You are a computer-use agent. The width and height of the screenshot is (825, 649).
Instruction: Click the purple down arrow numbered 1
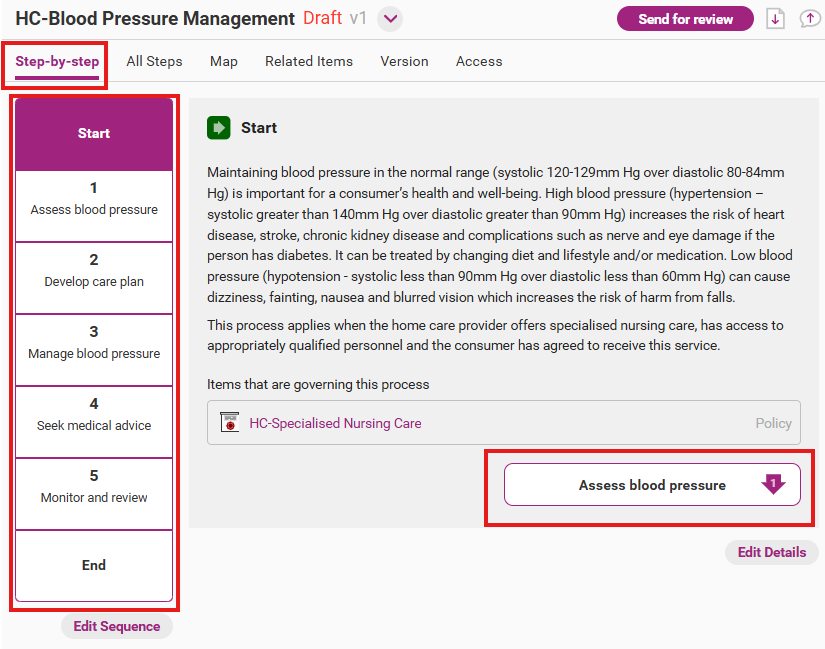pos(773,484)
